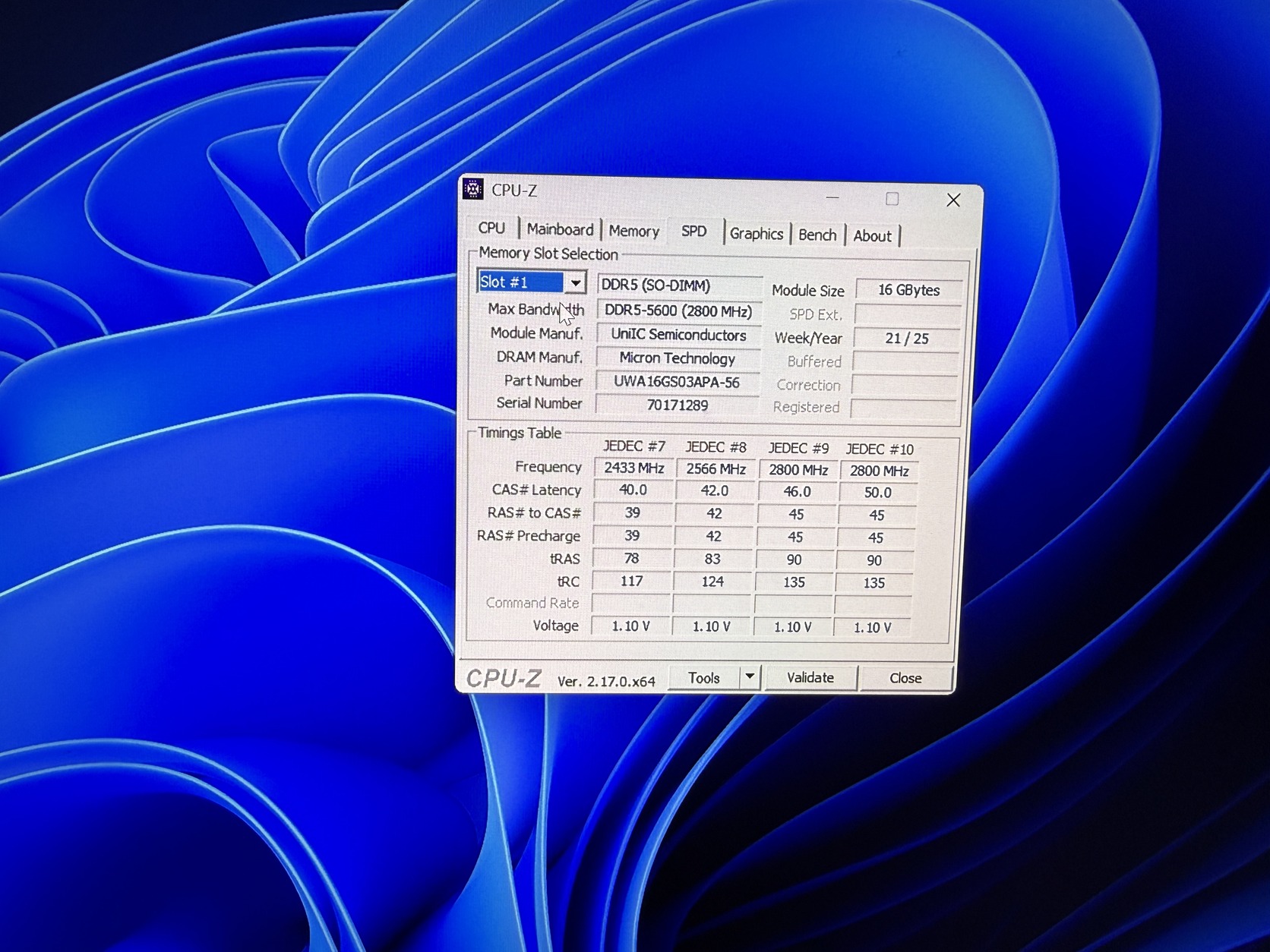Click the 16 GBytes module size value
Screen dimensions: 1270x952
pyautogui.click(x=908, y=290)
